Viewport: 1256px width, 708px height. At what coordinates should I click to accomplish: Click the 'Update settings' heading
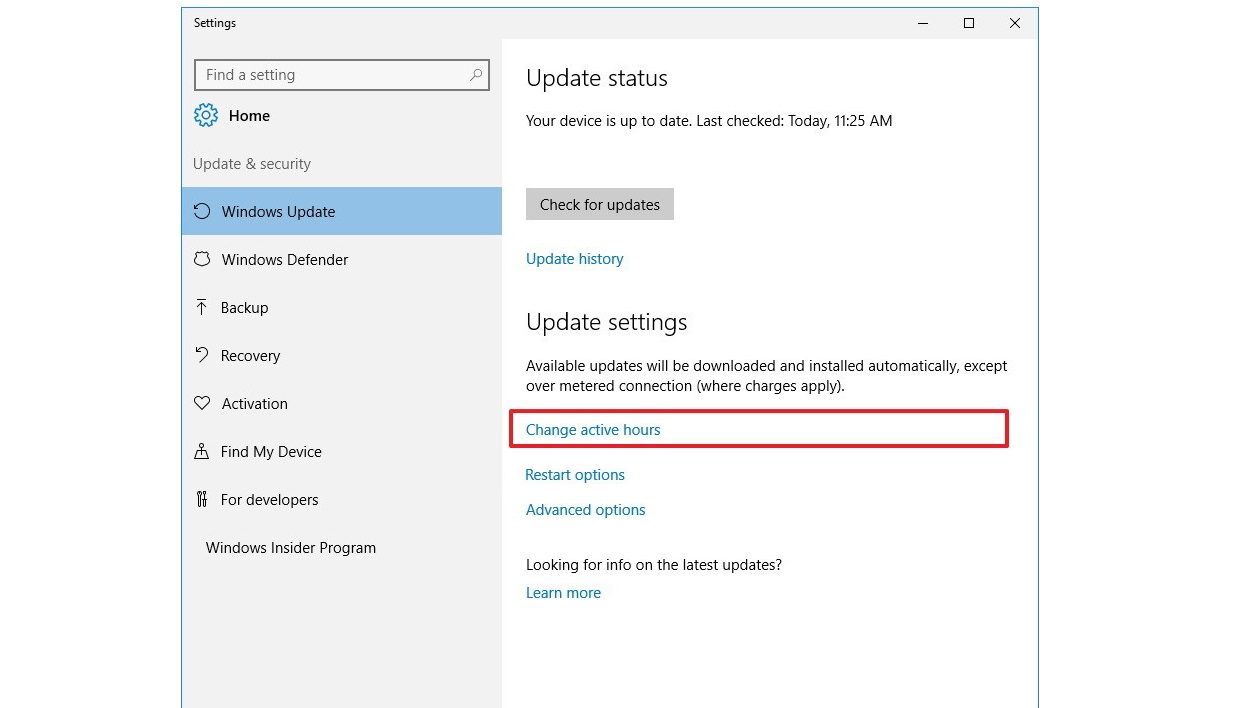click(607, 322)
